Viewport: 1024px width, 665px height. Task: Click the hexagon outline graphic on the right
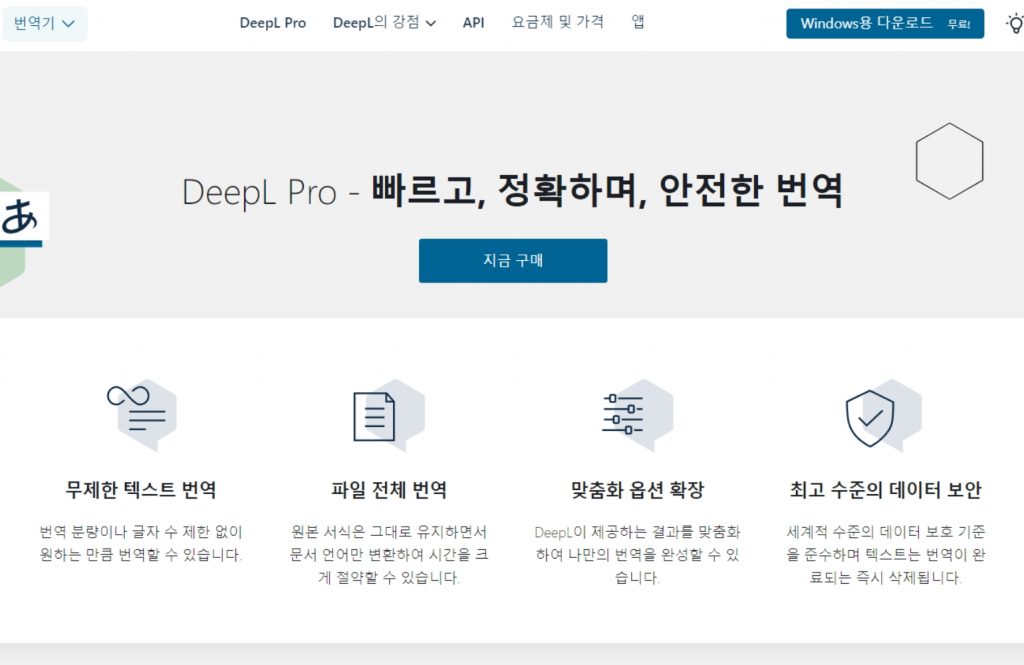point(948,160)
